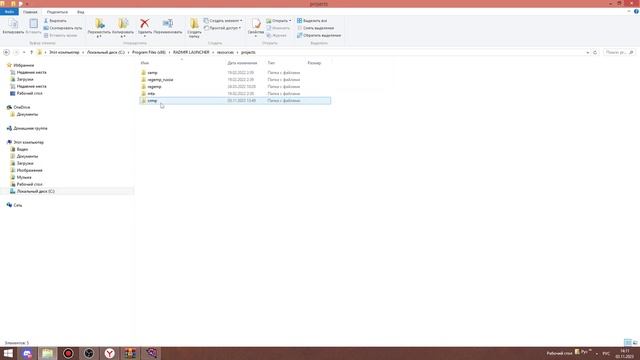Open the Копировать в folder command

tap(123, 28)
